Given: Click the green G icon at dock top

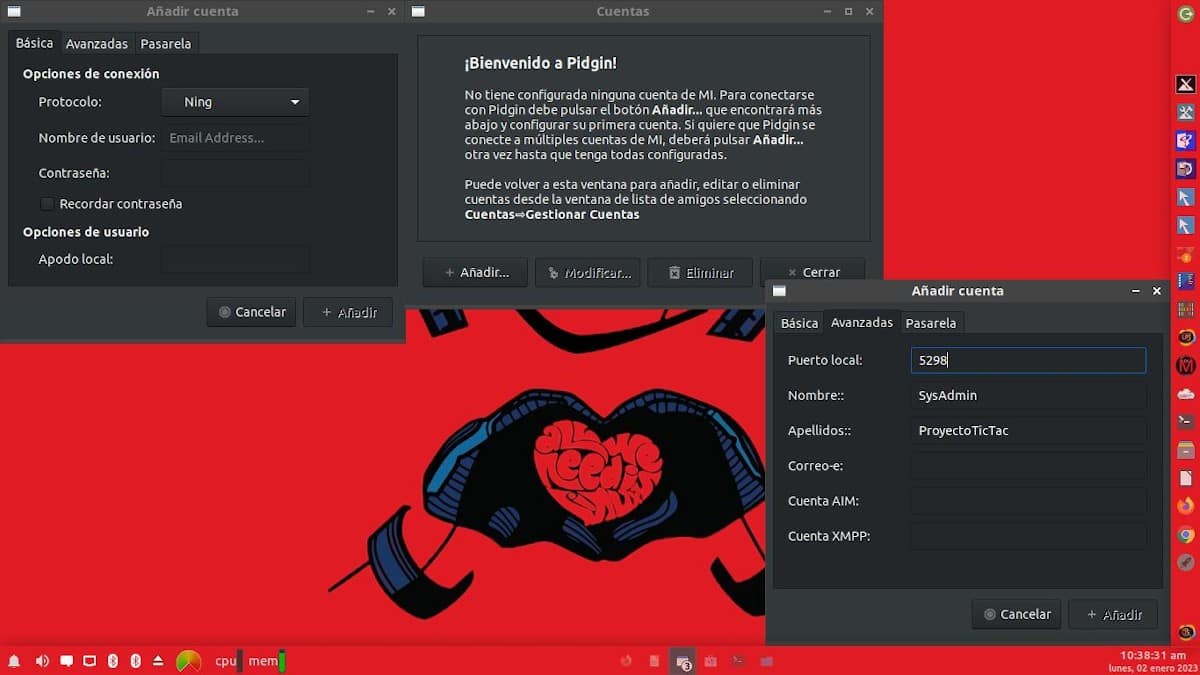Looking at the screenshot, I should click(1186, 14).
